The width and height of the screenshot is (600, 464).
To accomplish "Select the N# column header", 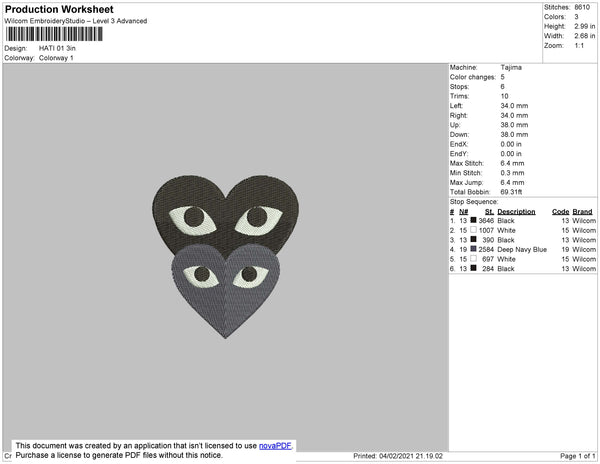I will tap(463, 212).
